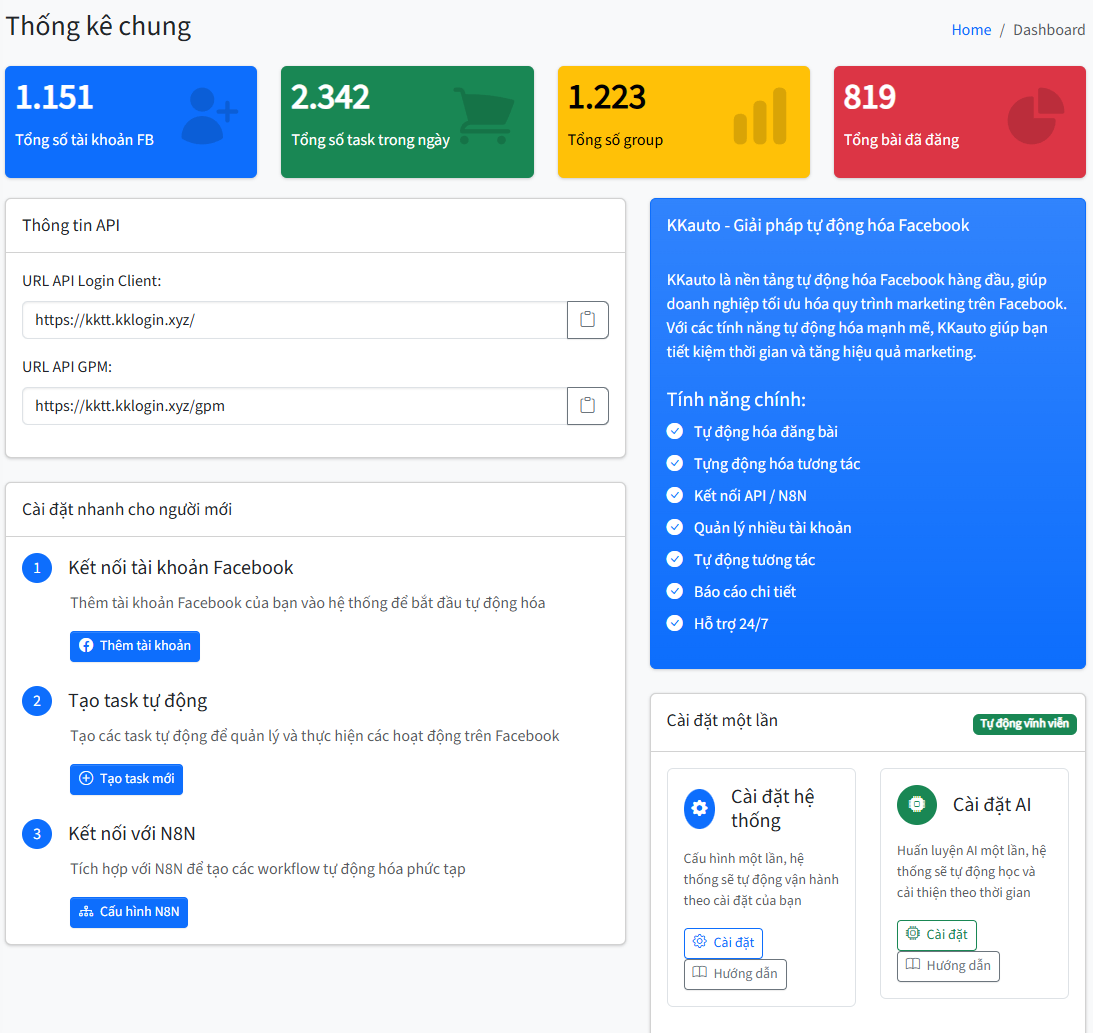Click checkmark next to Tựng động hóa tương tác
The height and width of the screenshot is (1033, 1093).
click(x=675, y=464)
